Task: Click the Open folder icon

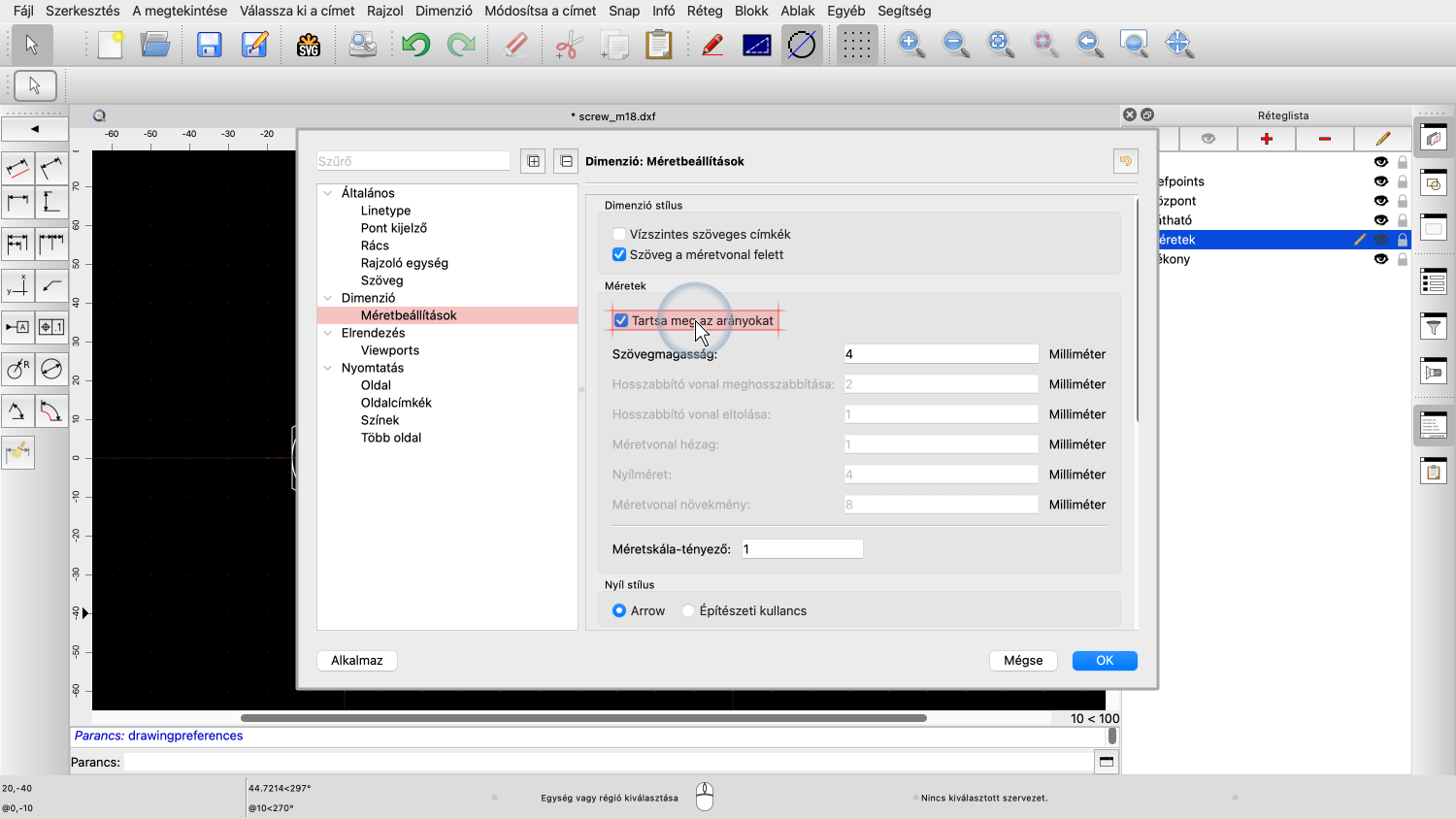Action: click(155, 45)
